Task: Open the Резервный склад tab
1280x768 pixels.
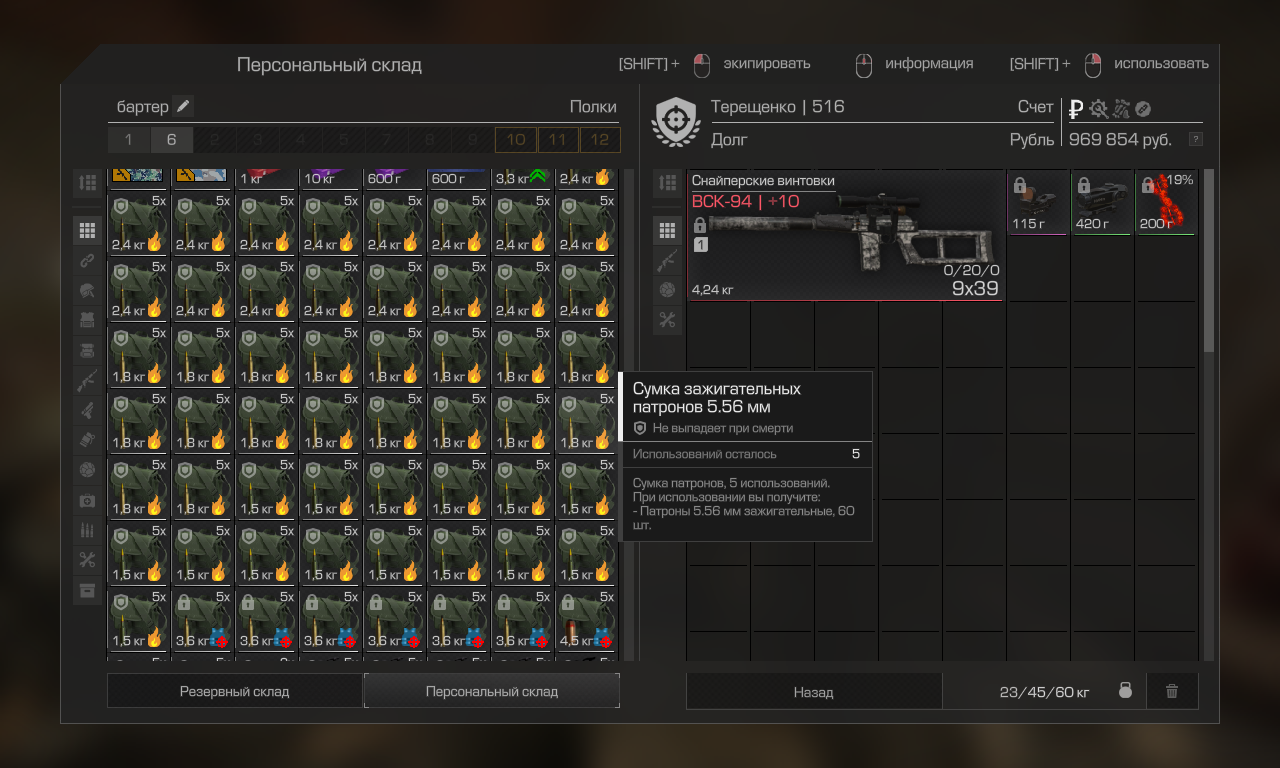Action: 234,691
